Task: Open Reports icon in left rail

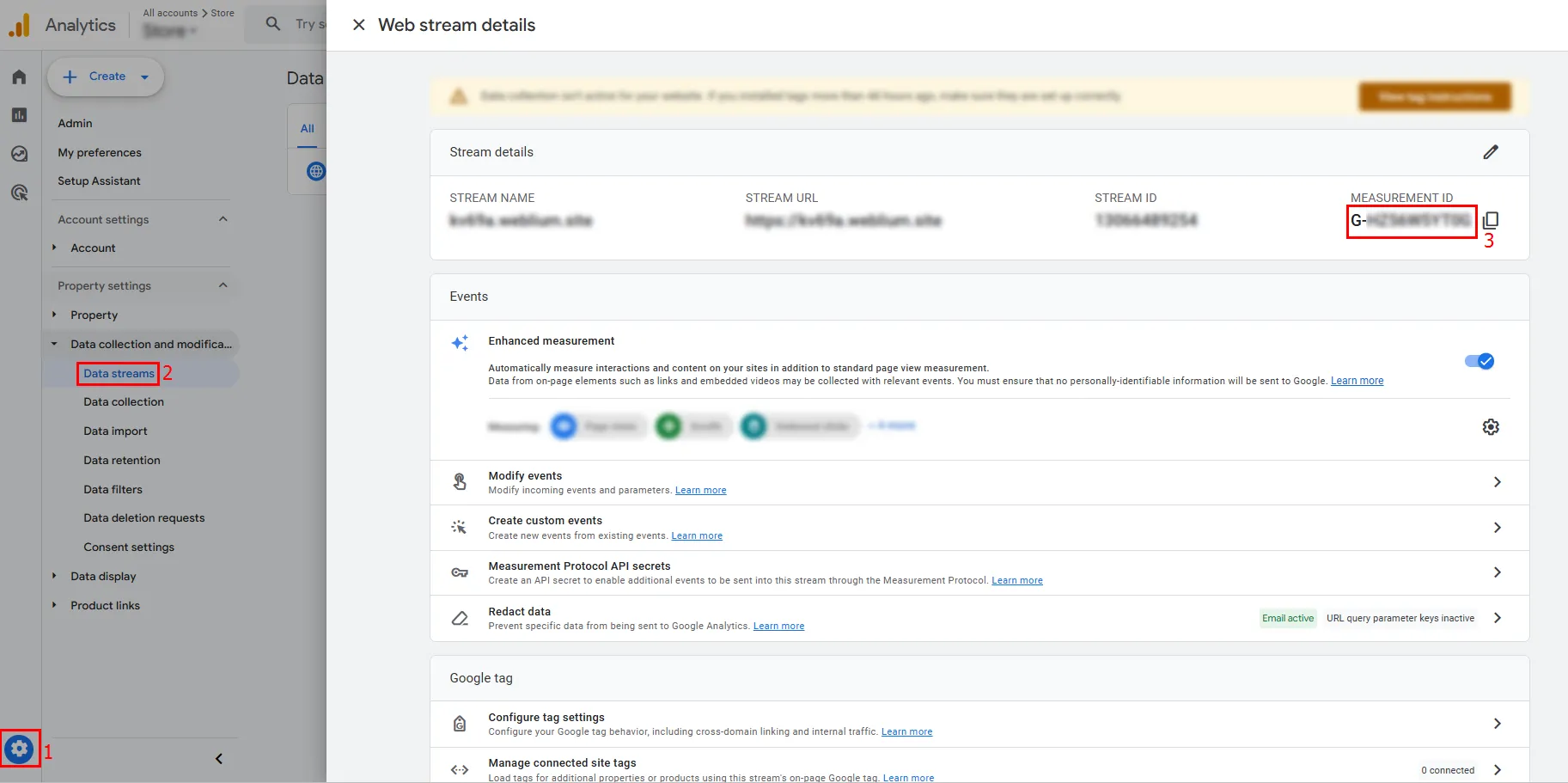Action: point(19,115)
